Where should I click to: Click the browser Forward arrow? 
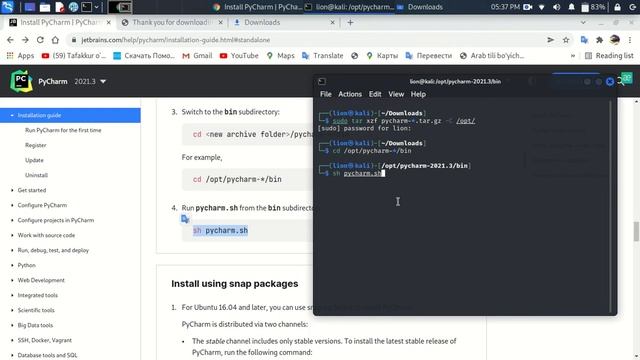[x=25, y=40]
